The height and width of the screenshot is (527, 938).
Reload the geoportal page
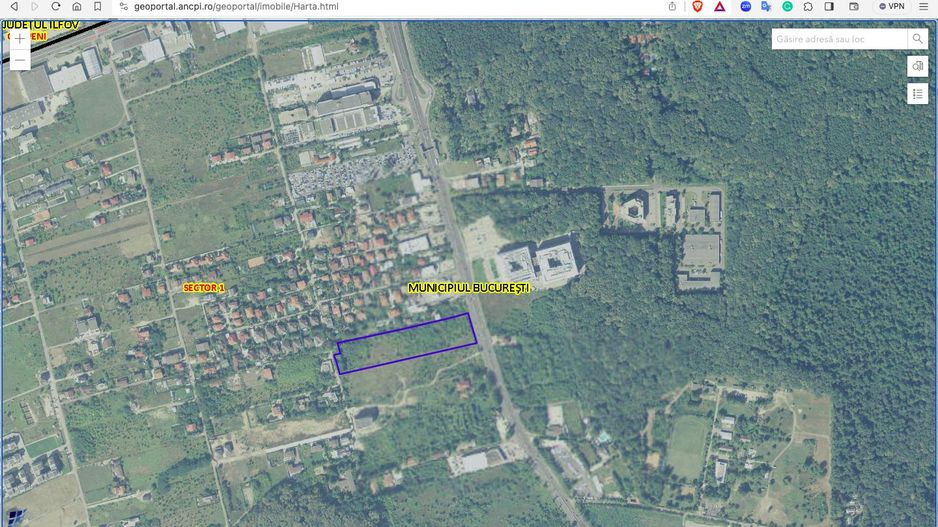point(56,7)
